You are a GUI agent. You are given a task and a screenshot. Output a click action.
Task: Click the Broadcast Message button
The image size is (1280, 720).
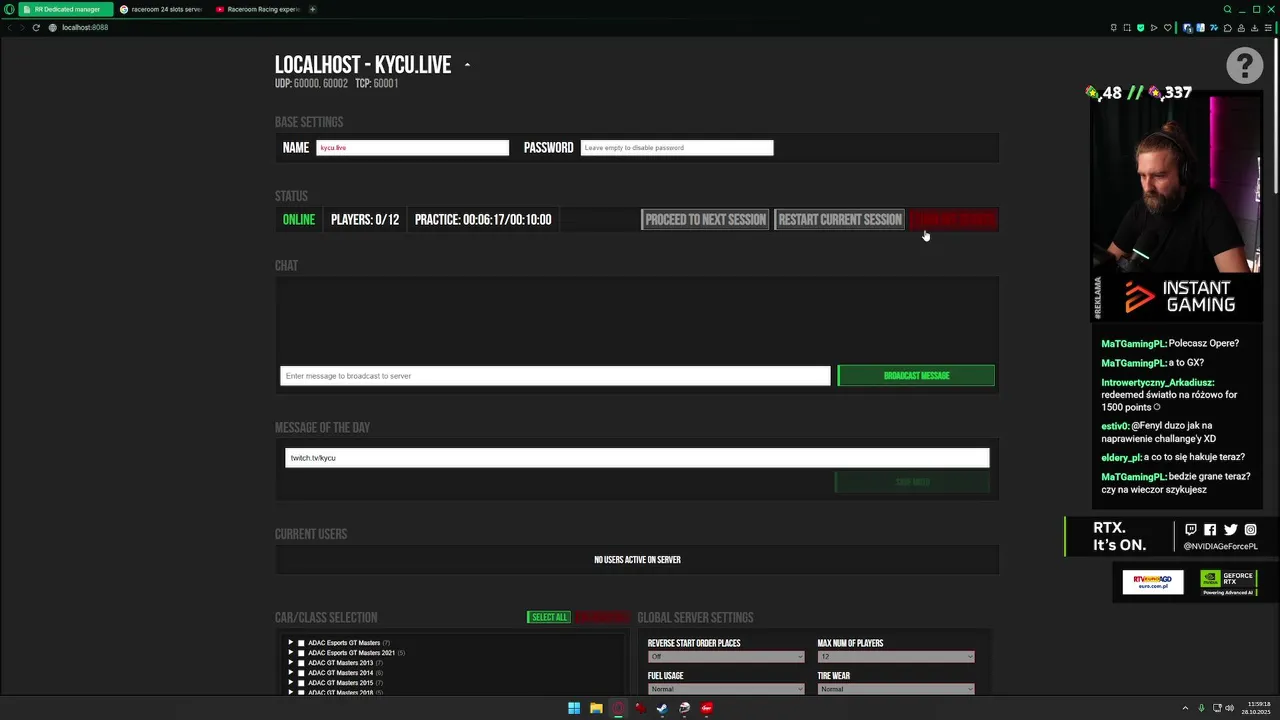click(916, 376)
